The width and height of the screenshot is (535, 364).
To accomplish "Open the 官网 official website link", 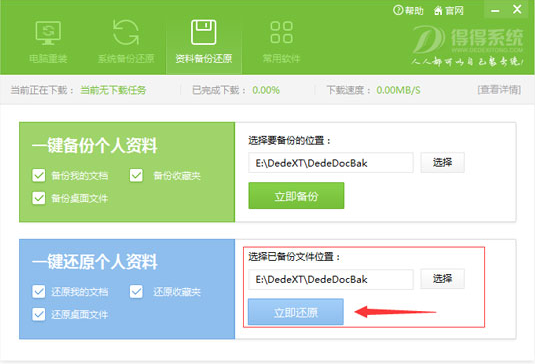I will (449, 11).
